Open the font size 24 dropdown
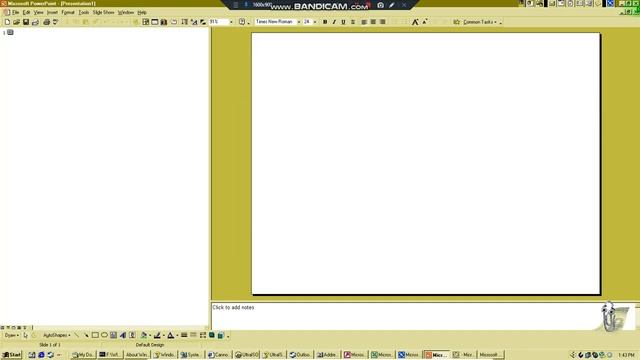The width and height of the screenshot is (640, 360). [x=315, y=22]
